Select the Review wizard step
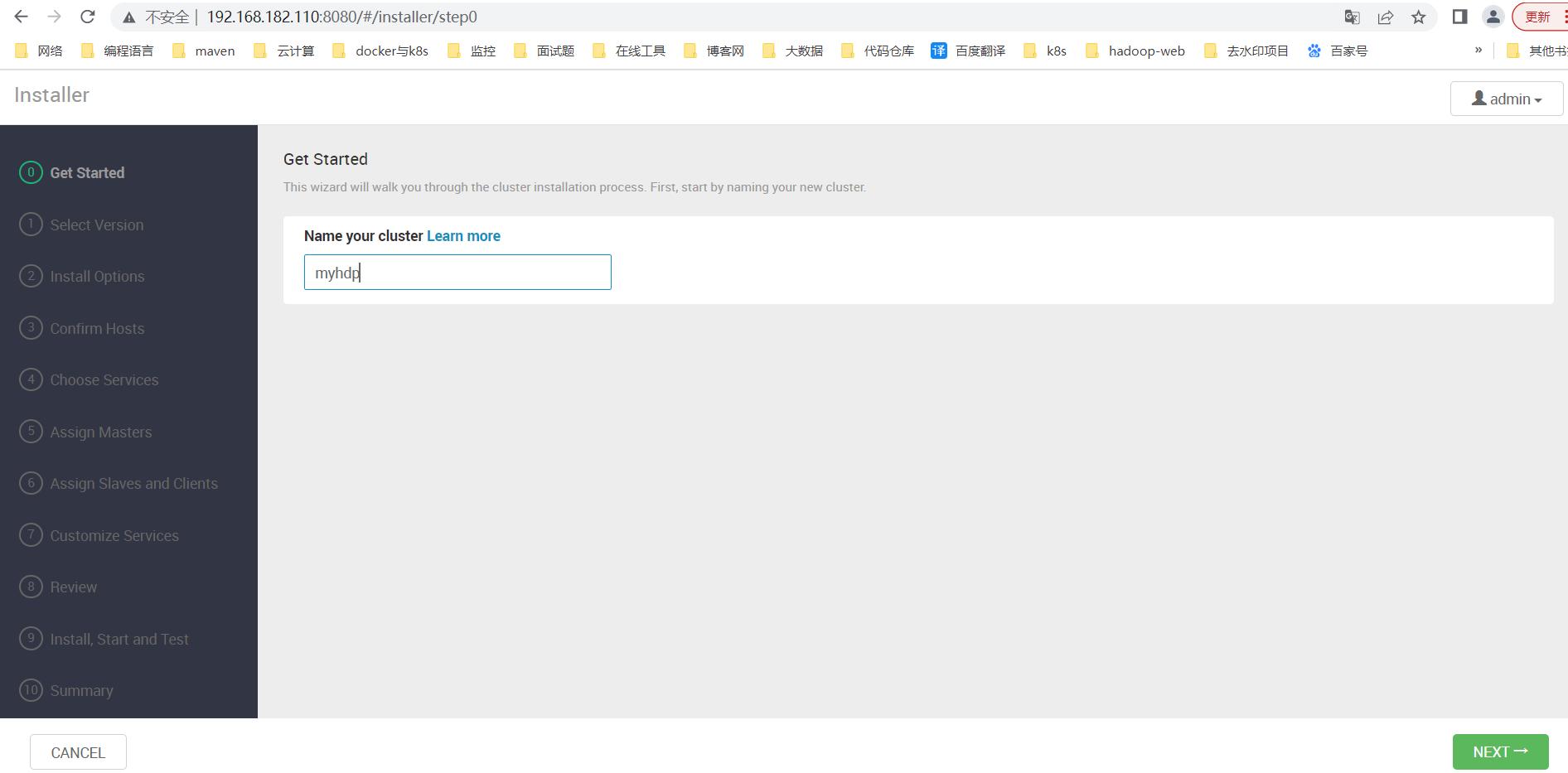This screenshot has height=773, width=1568. tap(58, 587)
